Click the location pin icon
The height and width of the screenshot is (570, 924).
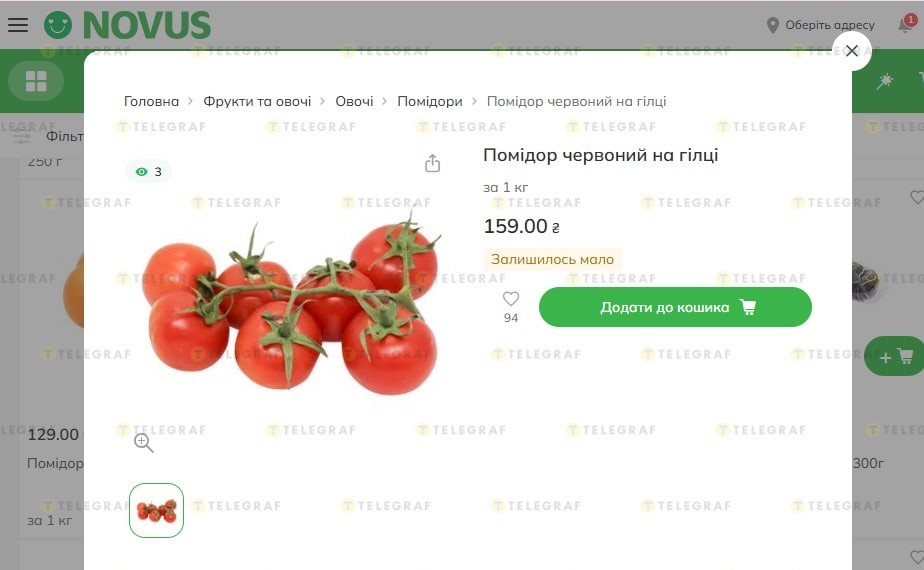772,25
